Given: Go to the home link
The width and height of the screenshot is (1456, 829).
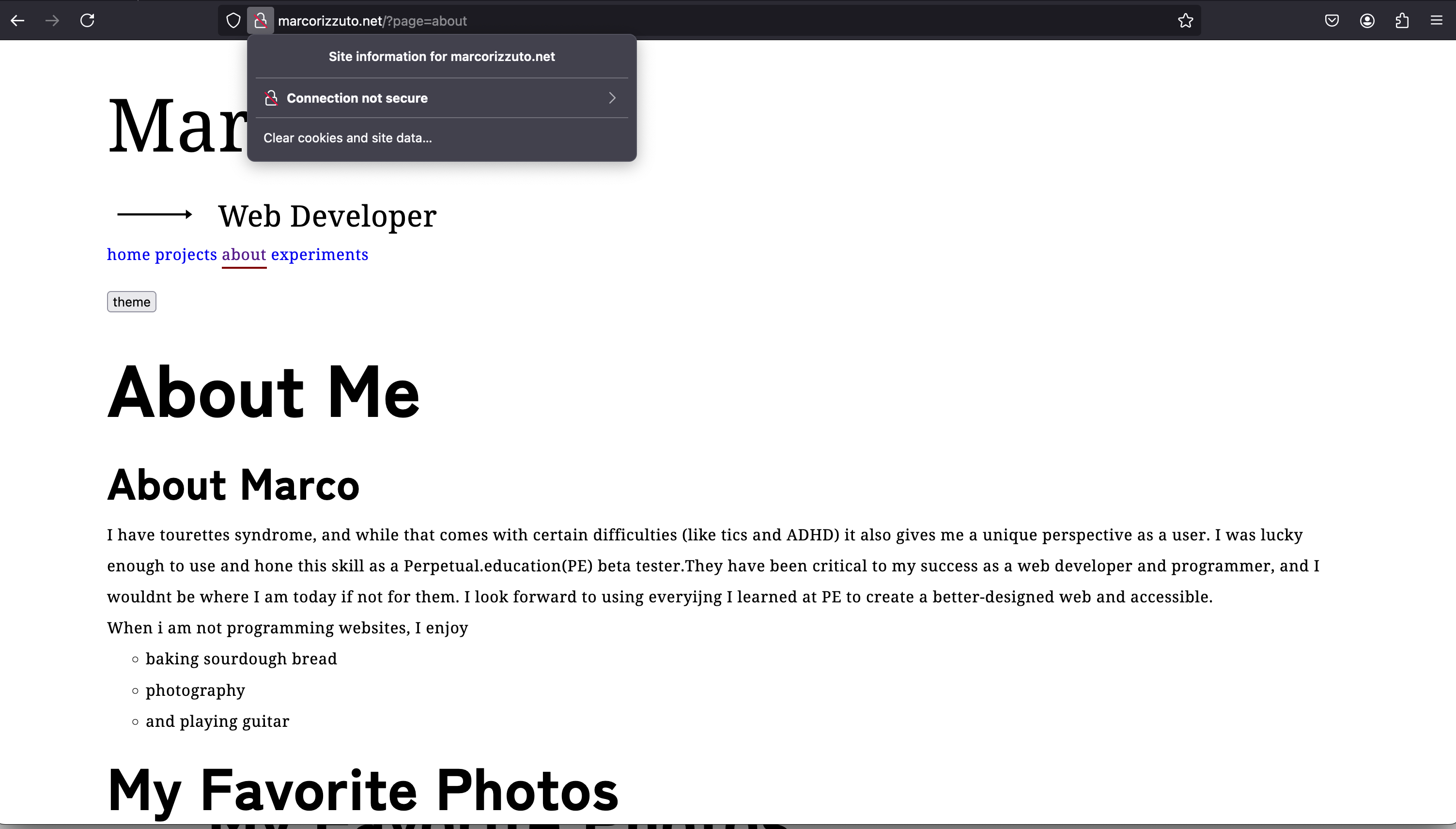Looking at the screenshot, I should (x=129, y=255).
